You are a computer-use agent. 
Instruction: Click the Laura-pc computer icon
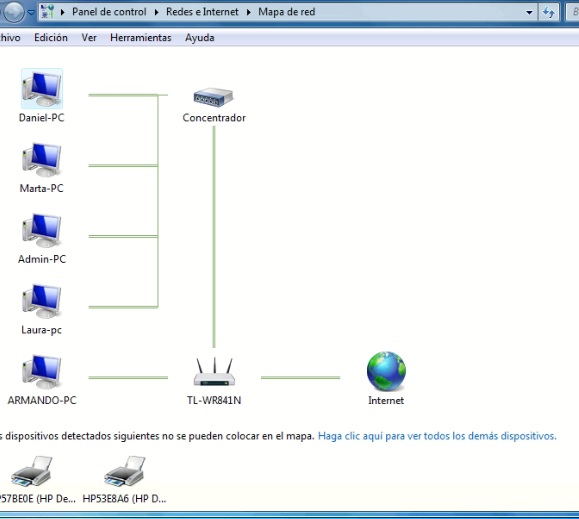(42, 301)
